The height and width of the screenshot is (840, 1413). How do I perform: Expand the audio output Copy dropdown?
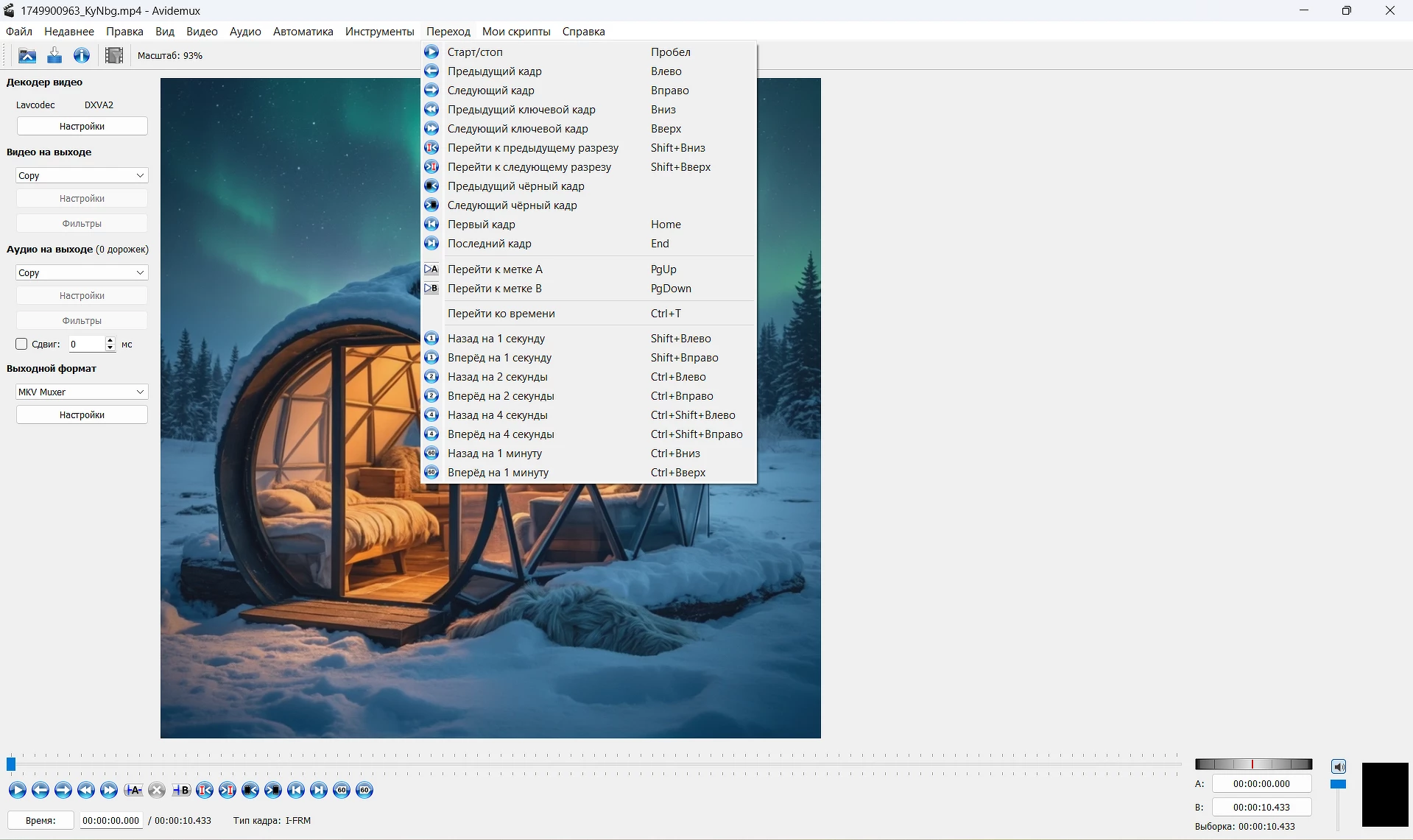tap(82, 272)
